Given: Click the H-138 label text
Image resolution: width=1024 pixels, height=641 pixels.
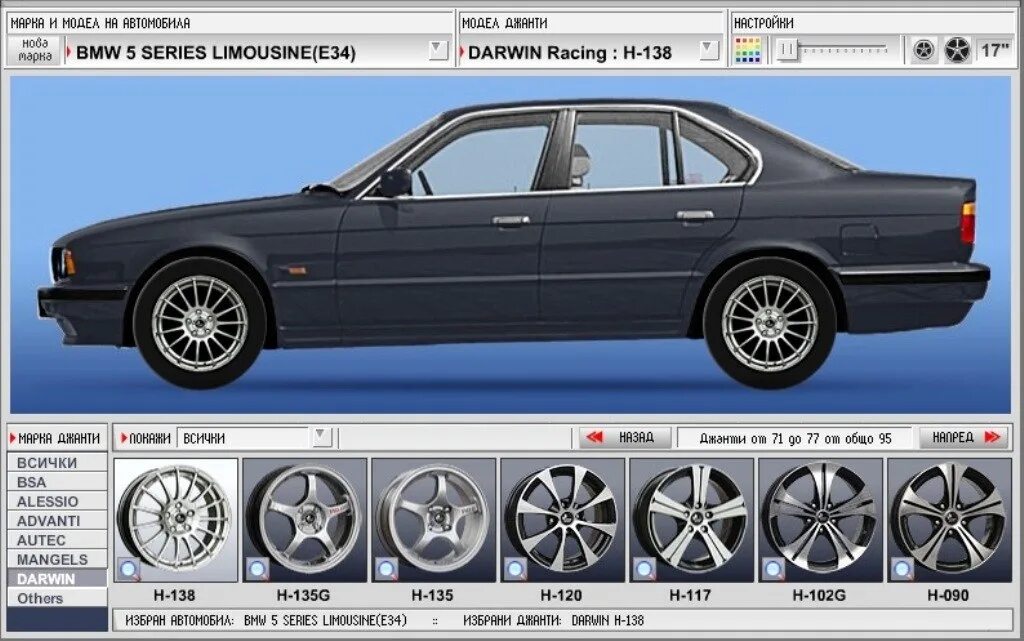Looking at the screenshot, I should tap(174, 595).
